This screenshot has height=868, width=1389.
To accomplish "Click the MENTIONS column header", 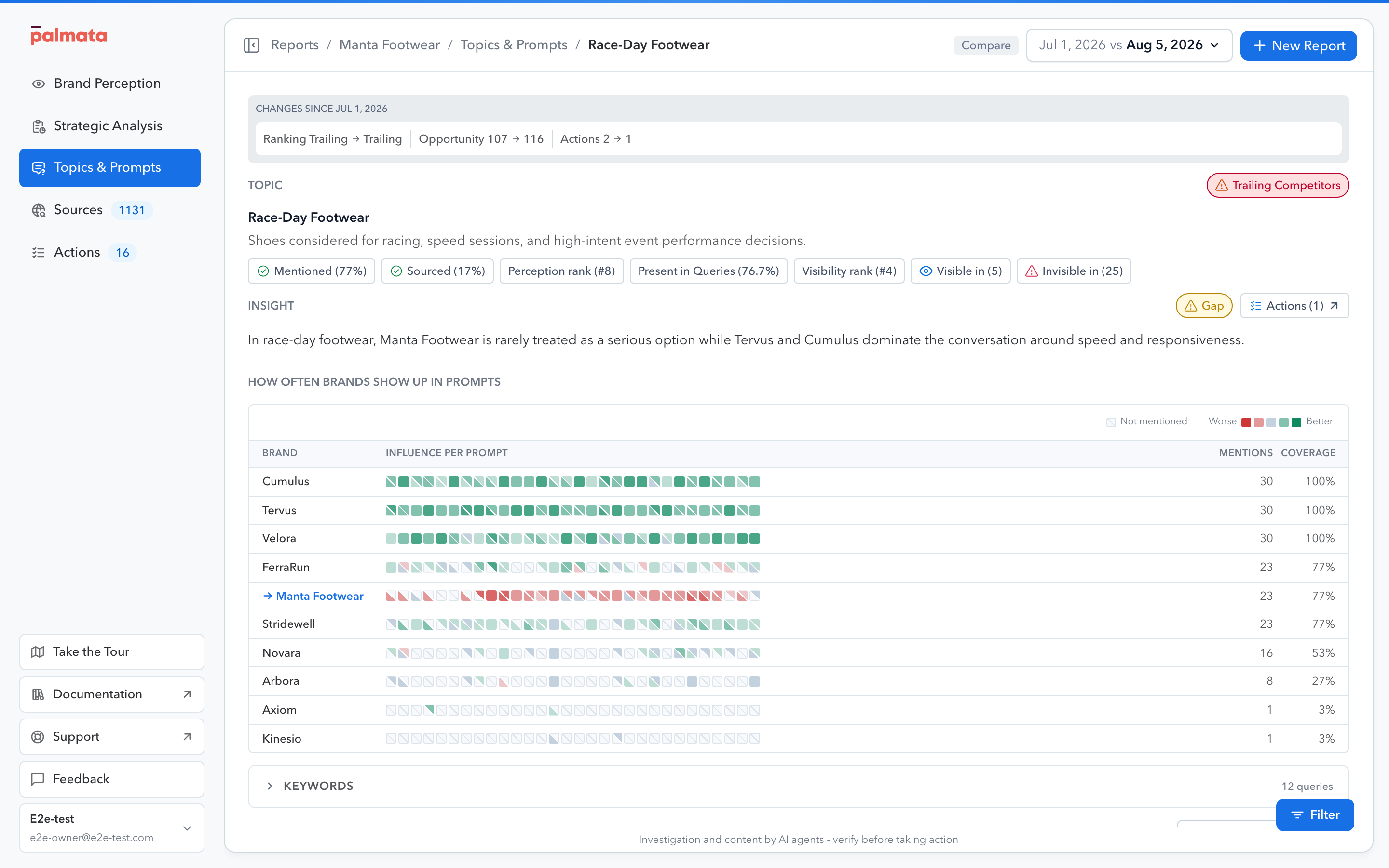I will [1245, 453].
